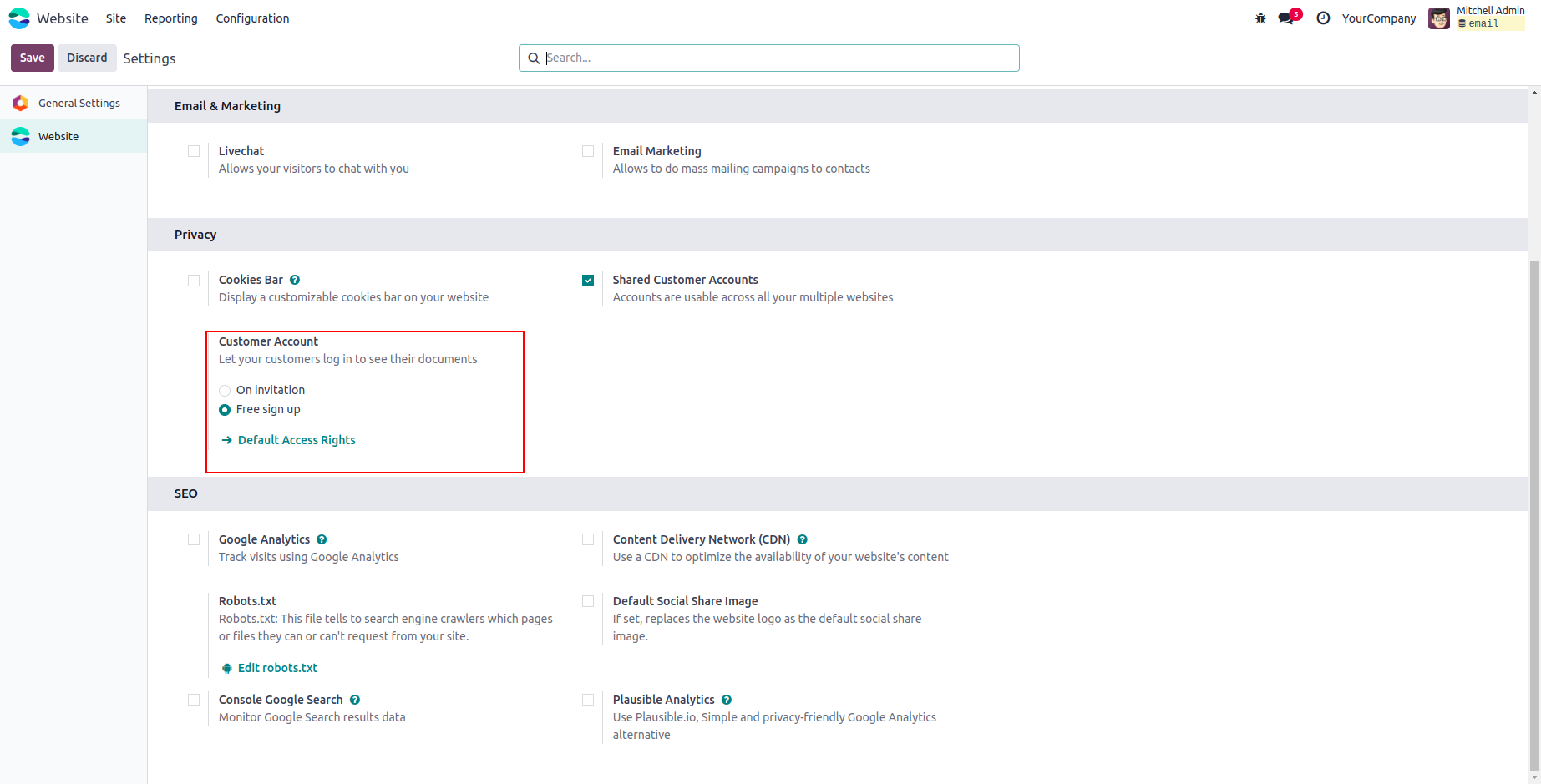Open the Site menu

(116, 18)
